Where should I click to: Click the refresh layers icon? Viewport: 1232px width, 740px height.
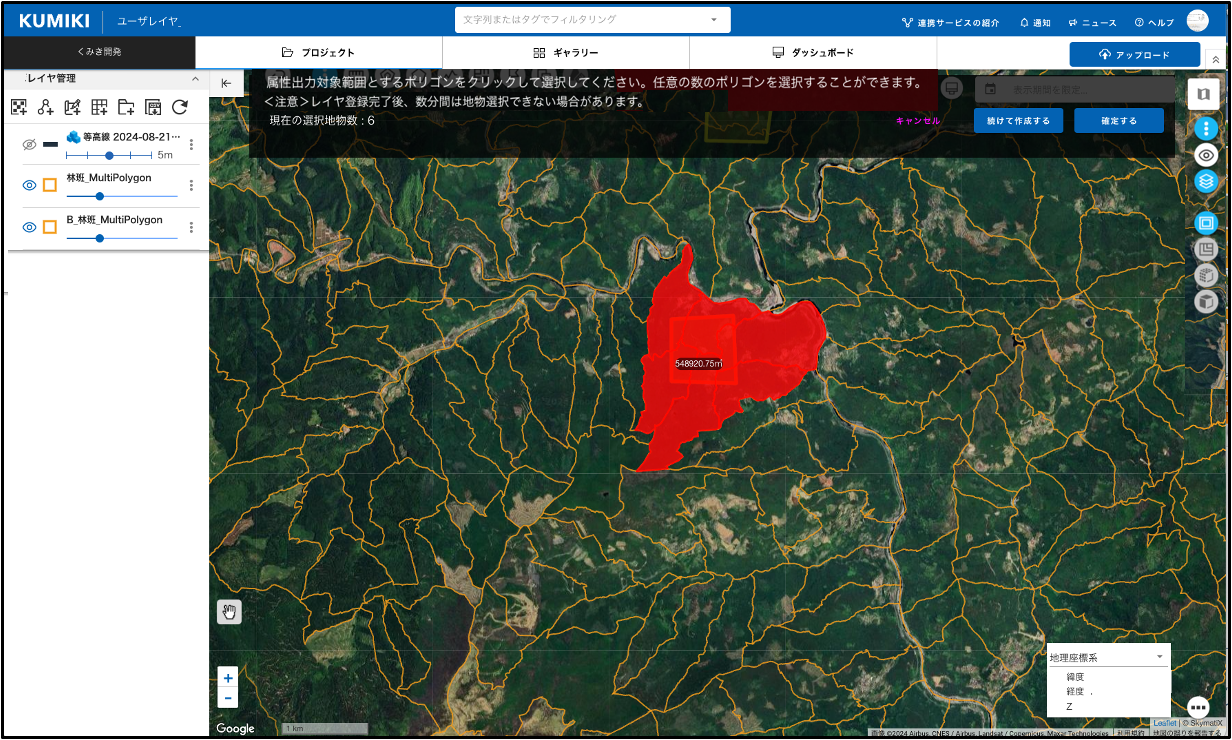click(x=180, y=107)
